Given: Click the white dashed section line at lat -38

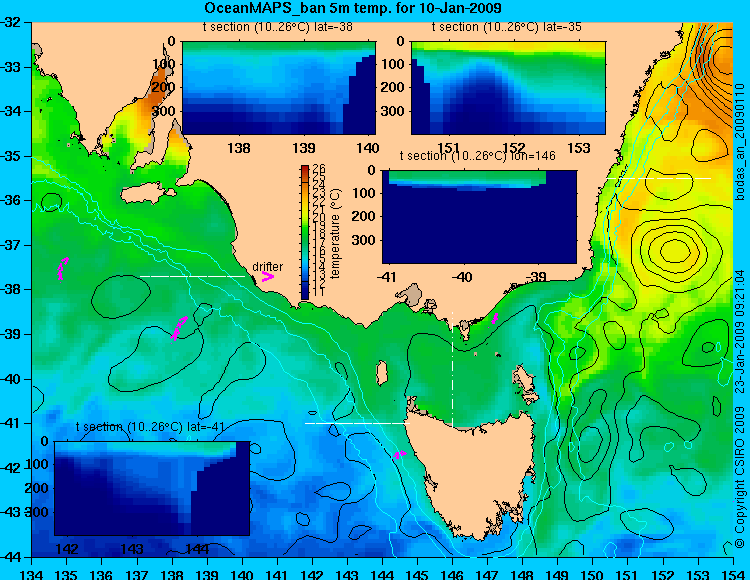Looking at the screenshot, I should (192, 276).
